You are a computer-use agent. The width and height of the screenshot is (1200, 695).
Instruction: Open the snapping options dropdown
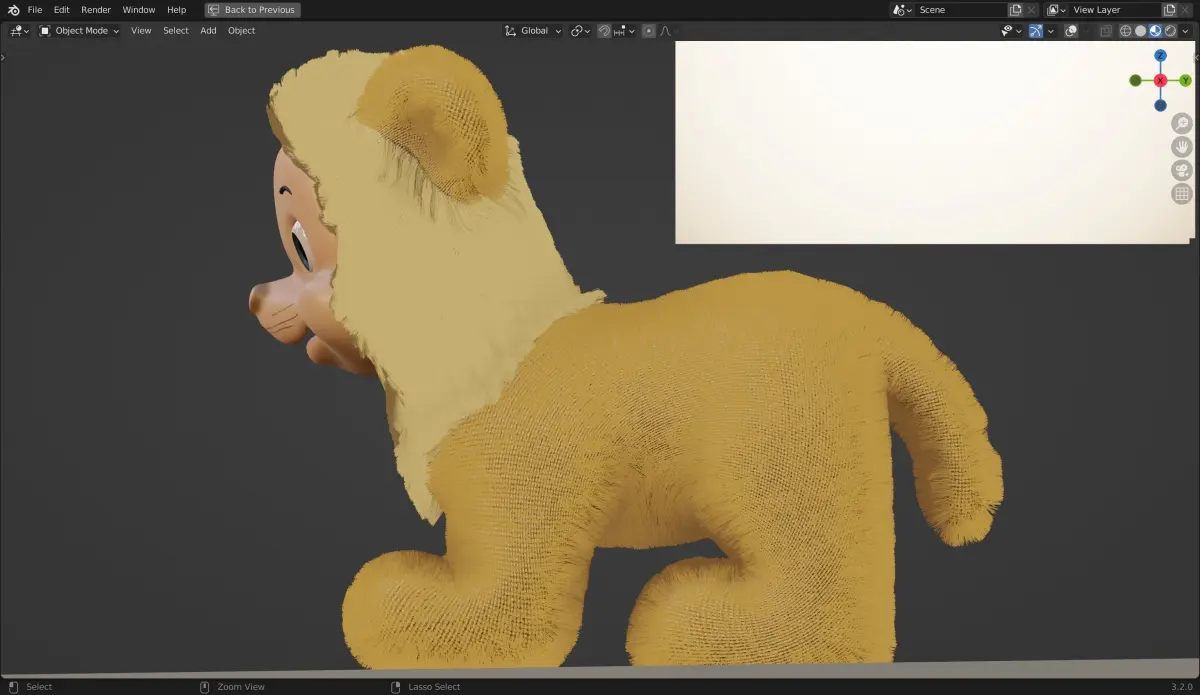pos(625,31)
